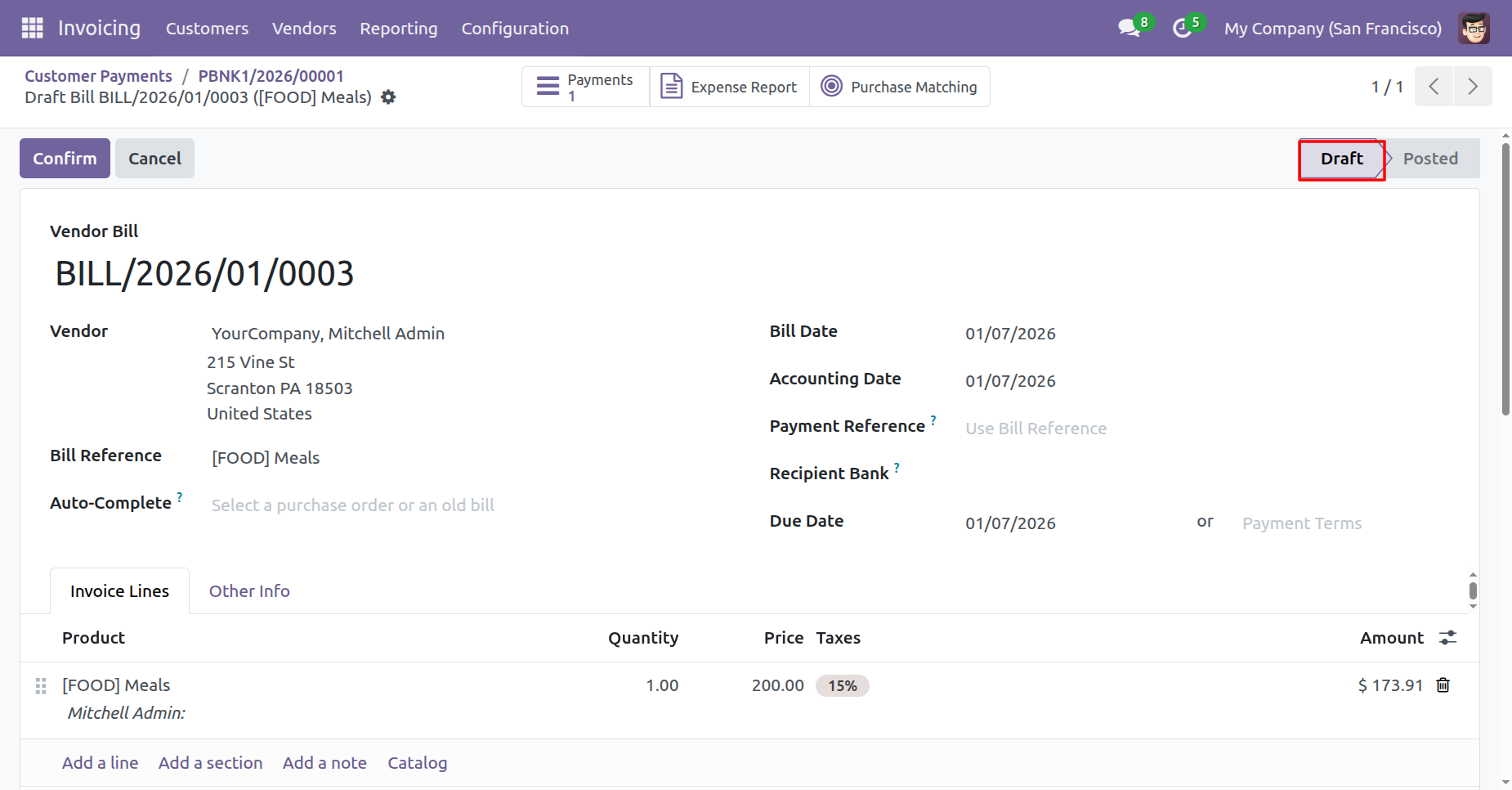Screen dimensions: 1512x790
Task: Grab the Meals line drag handle
Action: pyautogui.click(x=41, y=686)
